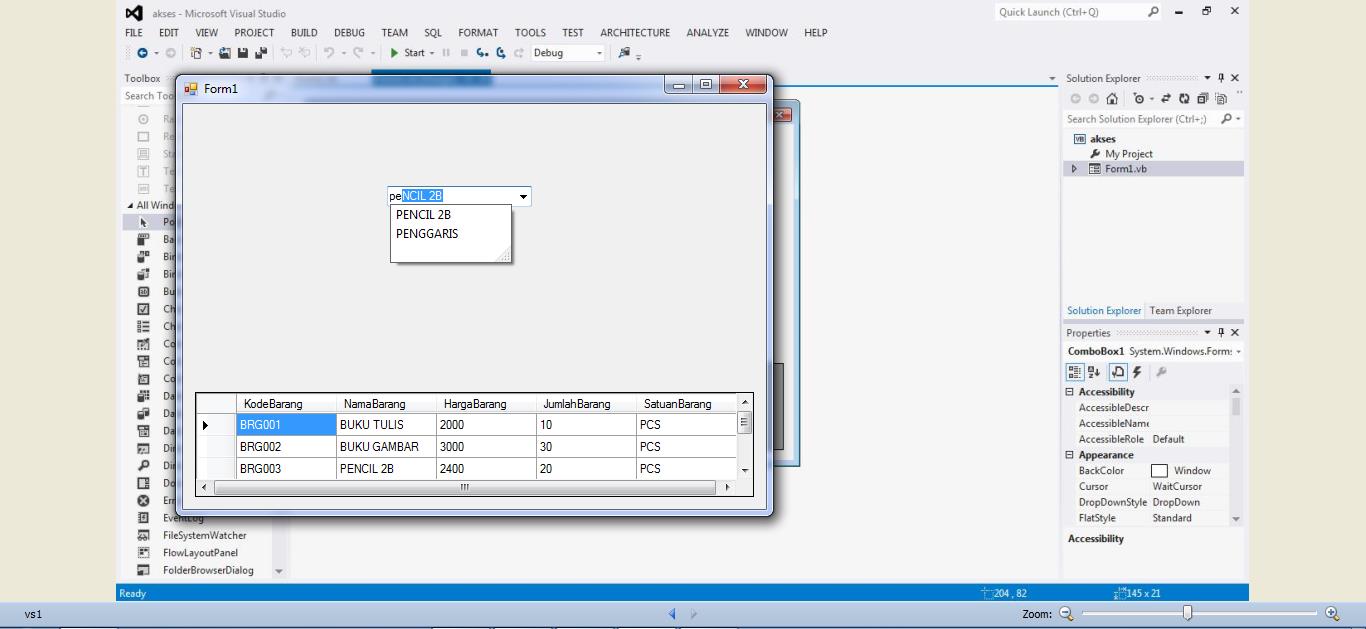Click the Save All toolbar icon
Viewport: 1366px width, 629px height.
click(261, 53)
